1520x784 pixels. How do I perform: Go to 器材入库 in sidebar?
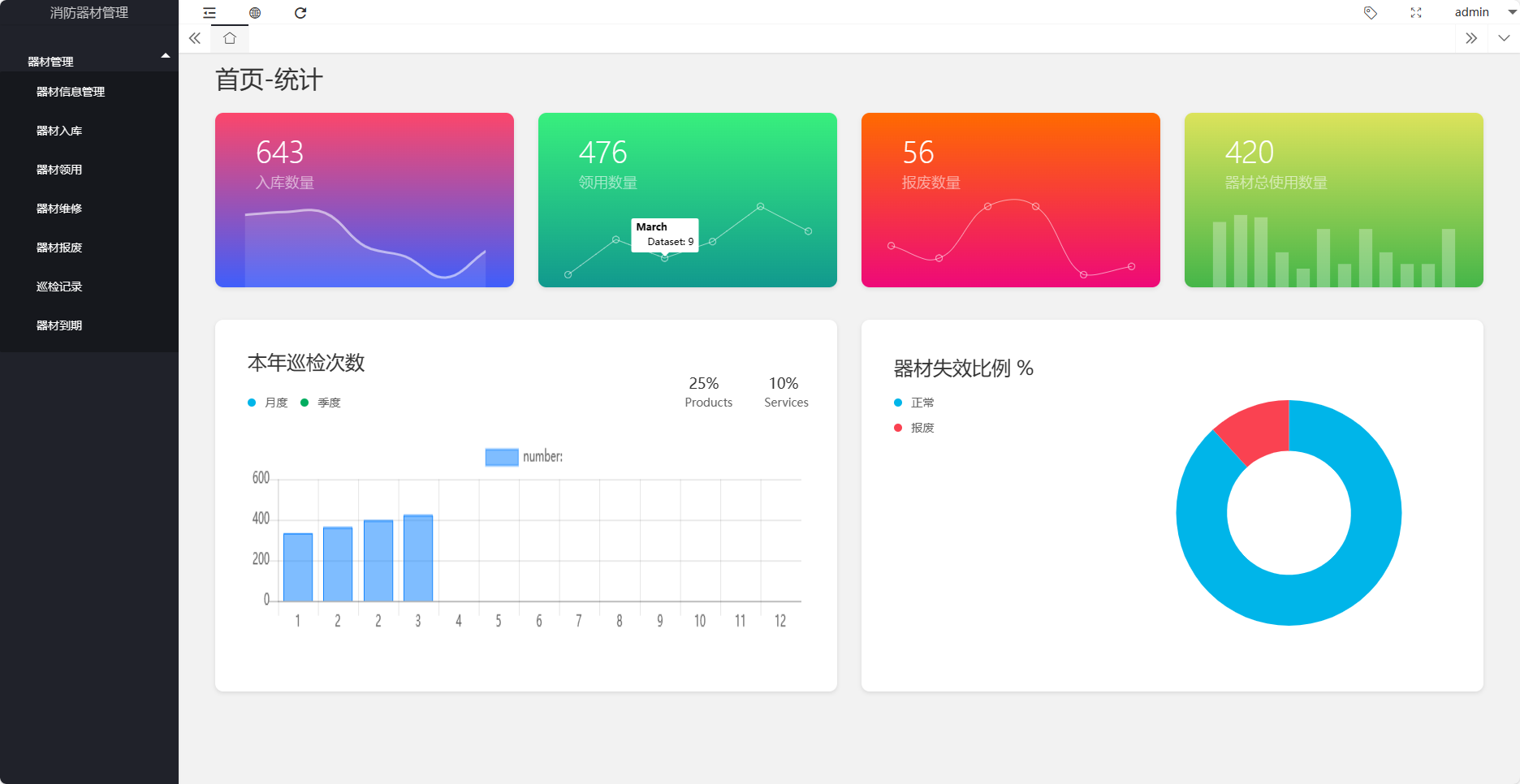click(x=59, y=131)
